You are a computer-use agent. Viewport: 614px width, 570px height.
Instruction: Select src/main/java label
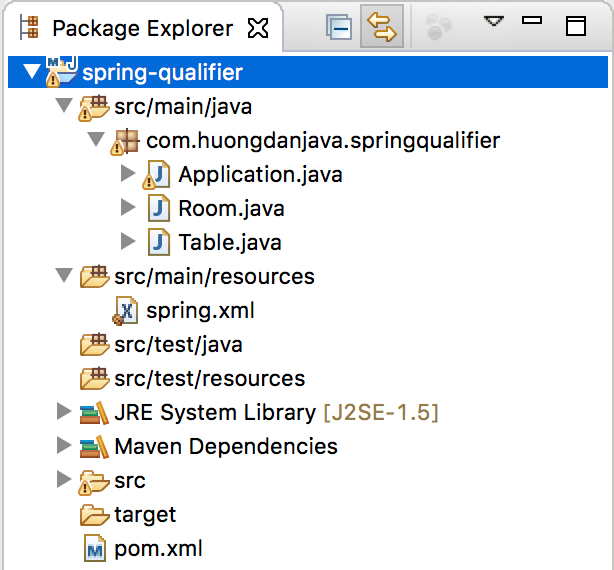[183, 107]
